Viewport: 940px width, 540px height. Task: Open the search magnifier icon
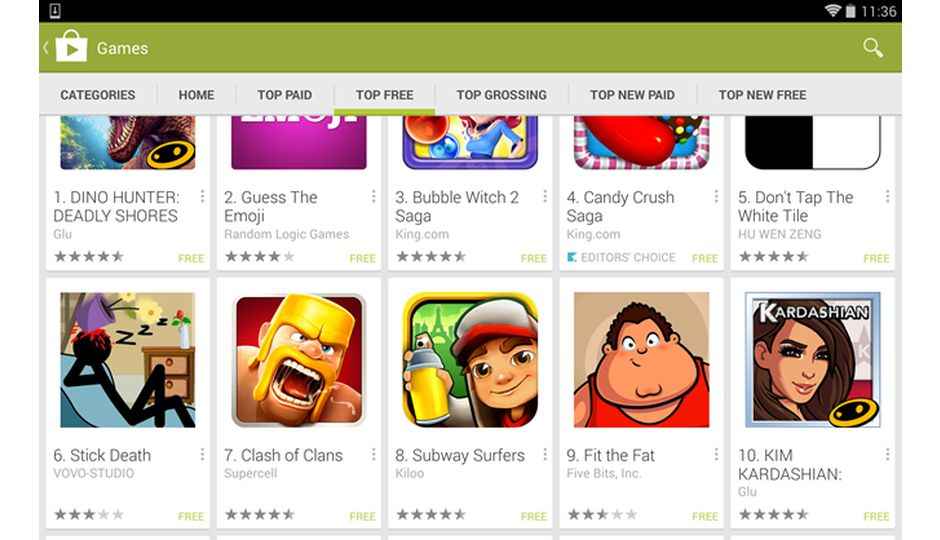point(873,48)
